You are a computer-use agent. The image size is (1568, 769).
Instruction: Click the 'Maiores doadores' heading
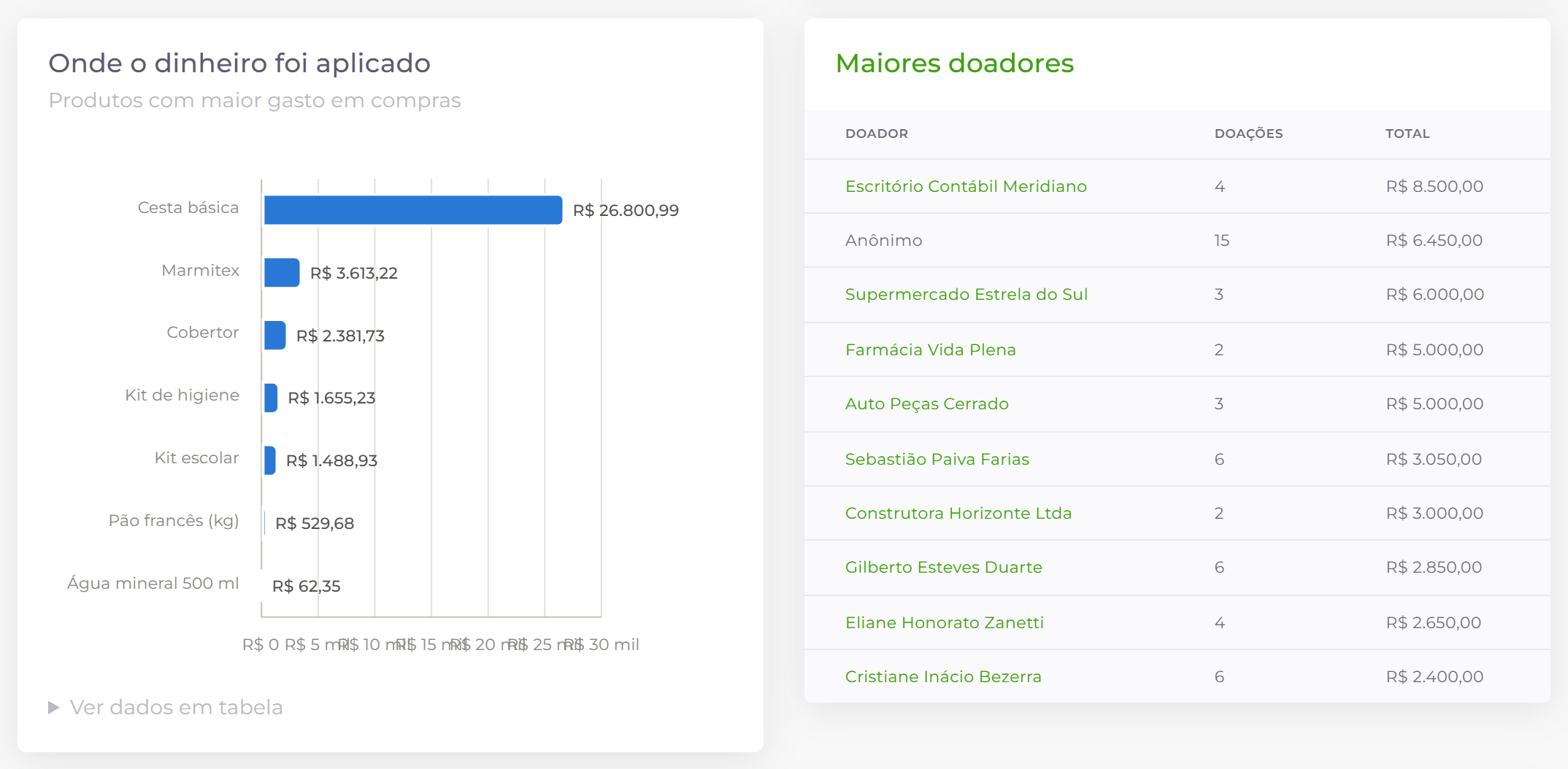pyautogui.click(x=955, y=63)
